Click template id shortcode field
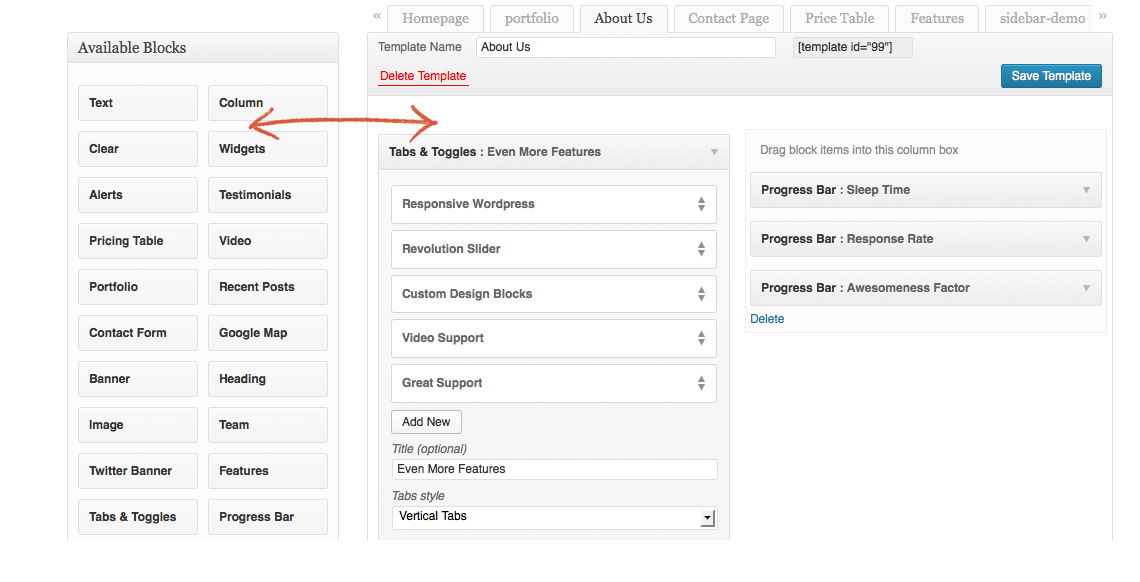1140x582 pixels. (852, 47)
